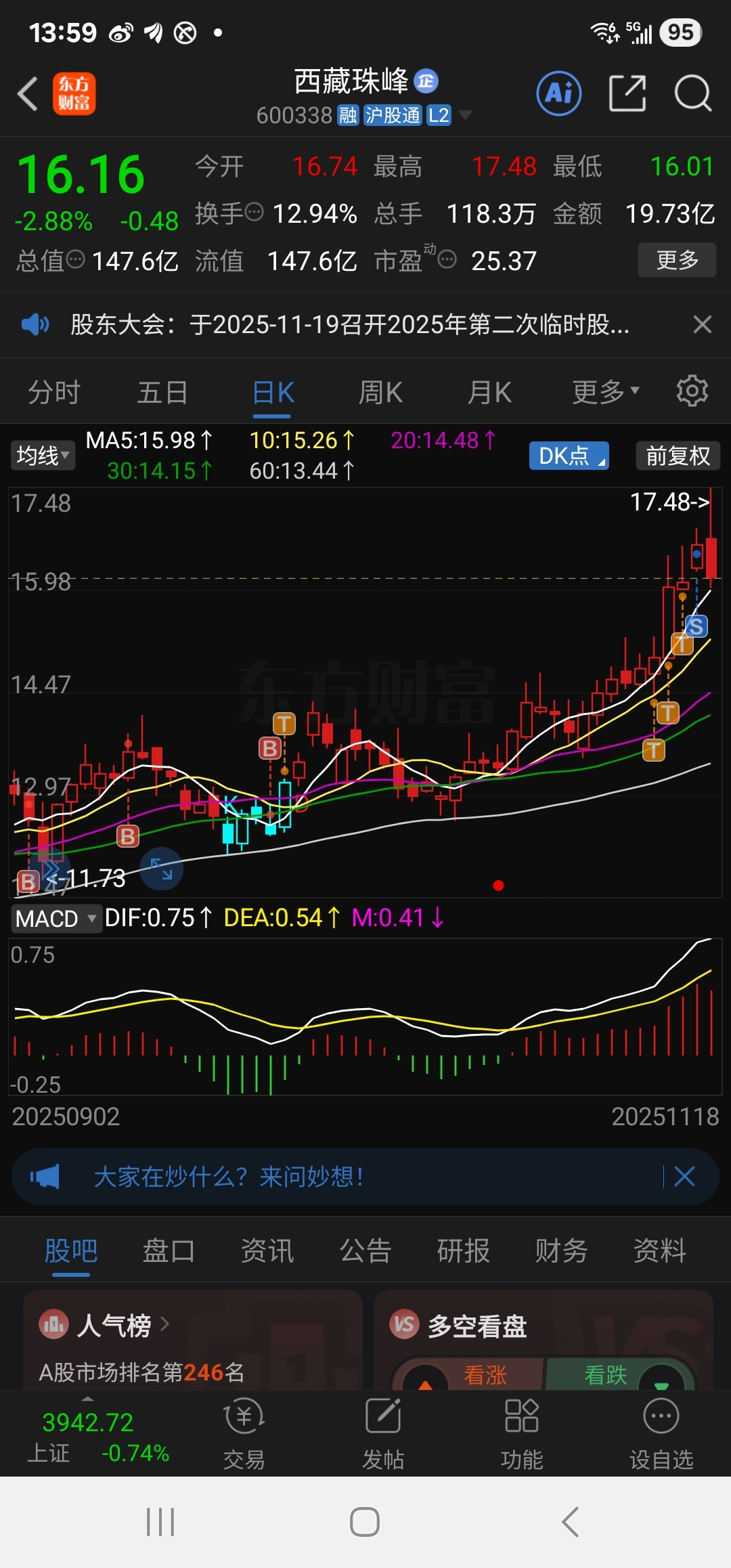Close the 妙想 banner
Viewport: 731px width, 1568px height.
[684, 1177]
